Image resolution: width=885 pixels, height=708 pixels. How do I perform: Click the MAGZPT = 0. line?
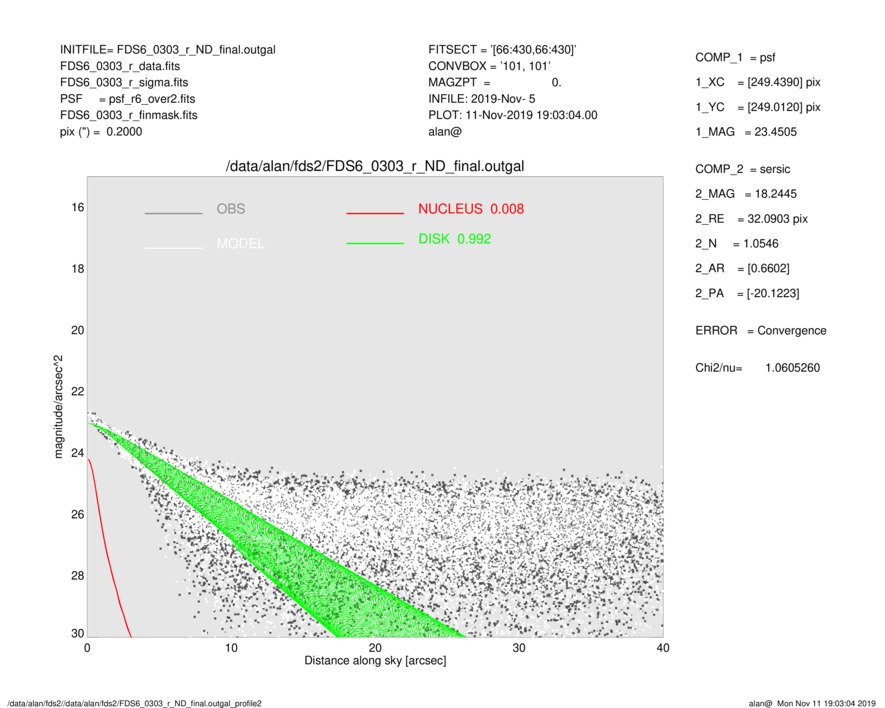pos(494,82)
